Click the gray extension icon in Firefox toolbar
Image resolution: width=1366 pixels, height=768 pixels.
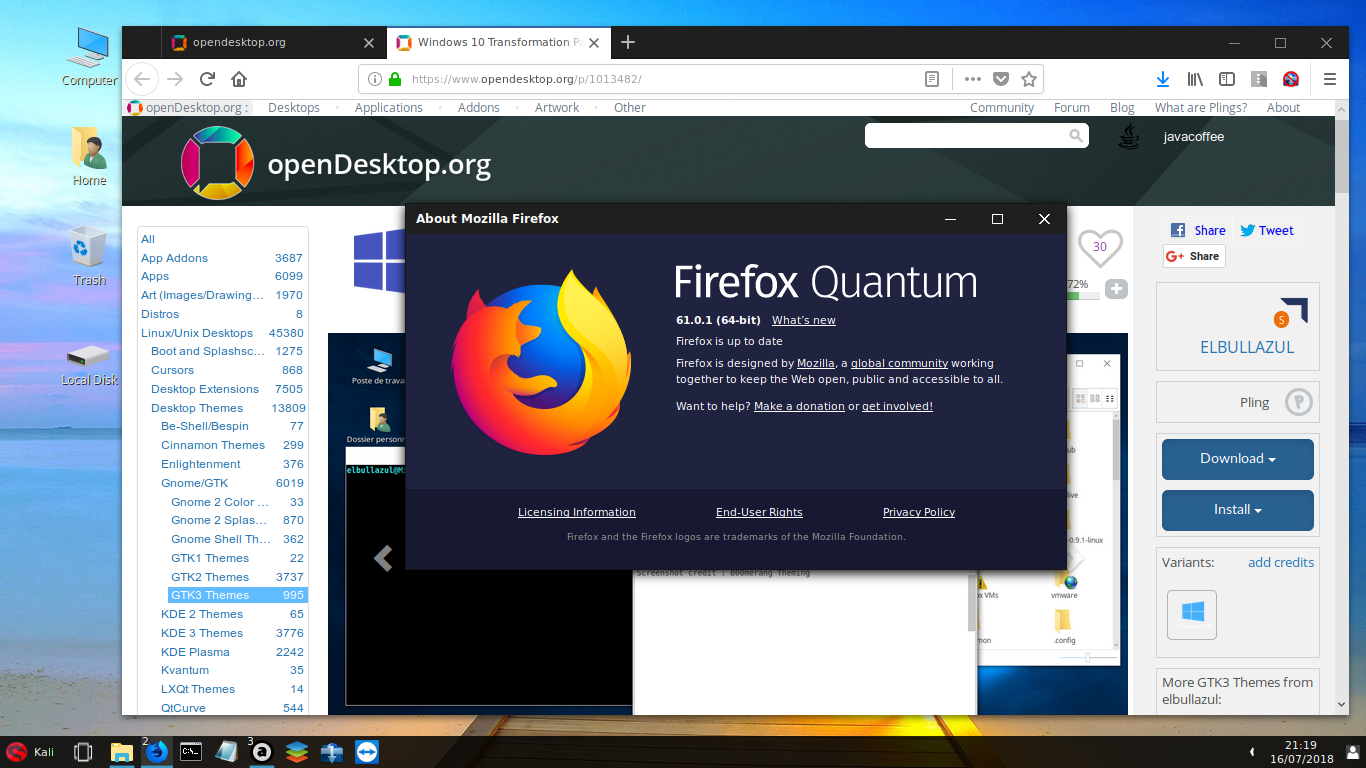(x=1259, y=79)
